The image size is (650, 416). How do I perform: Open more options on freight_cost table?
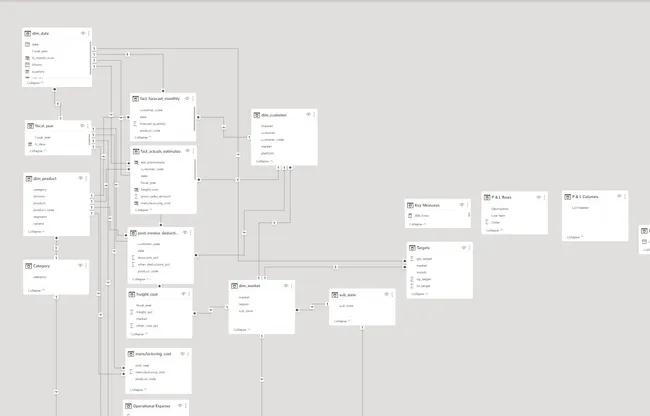(189, 294)
